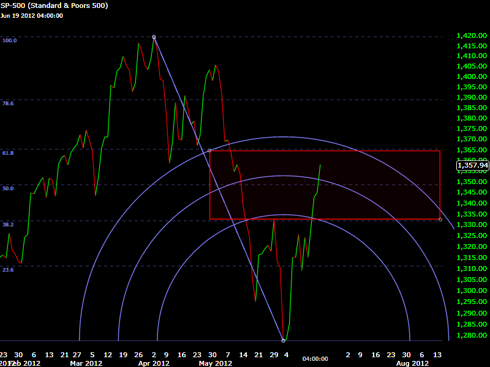This screenshot has height=367, width=490.
Task: Click the 1,390.00 price axis label
Action: click(x=472, y=97)
